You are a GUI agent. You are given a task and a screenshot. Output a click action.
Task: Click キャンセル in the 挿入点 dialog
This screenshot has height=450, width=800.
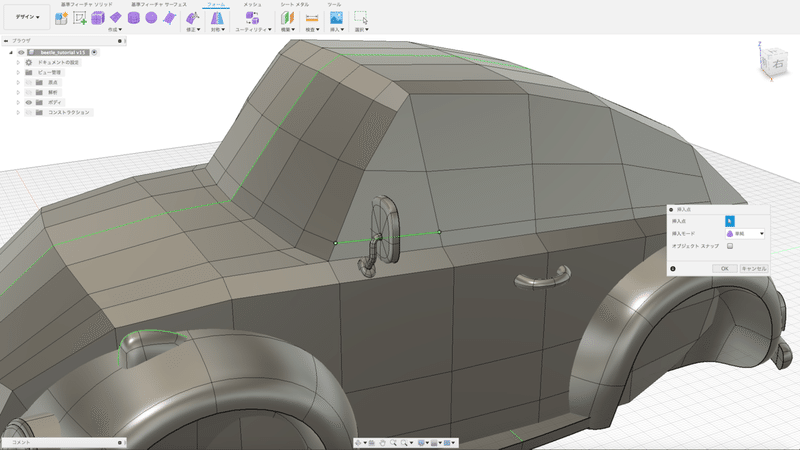(x=753, y=268)
